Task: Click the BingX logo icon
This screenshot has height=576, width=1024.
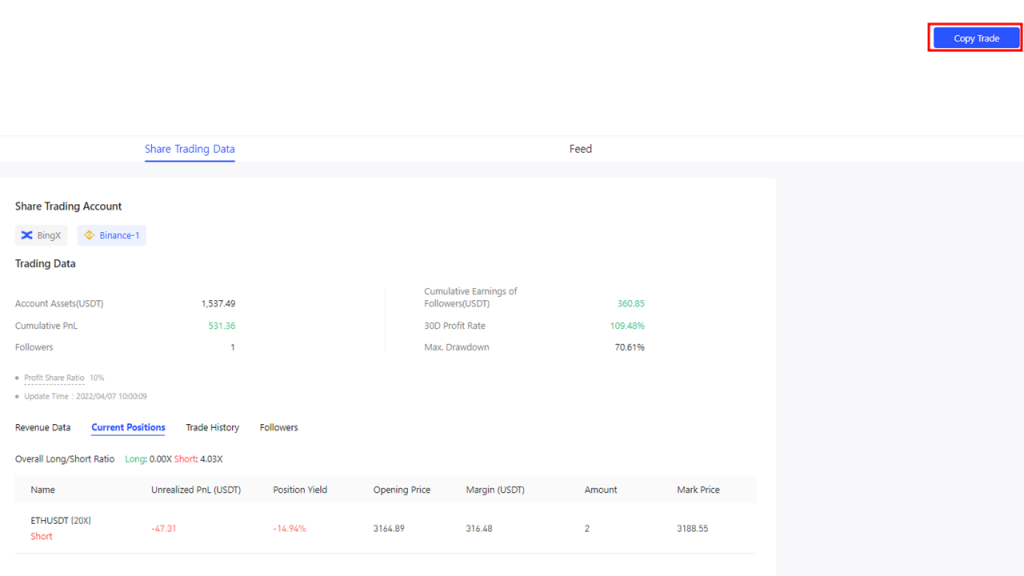Action: pyautogui.click(x=27, y=235)
